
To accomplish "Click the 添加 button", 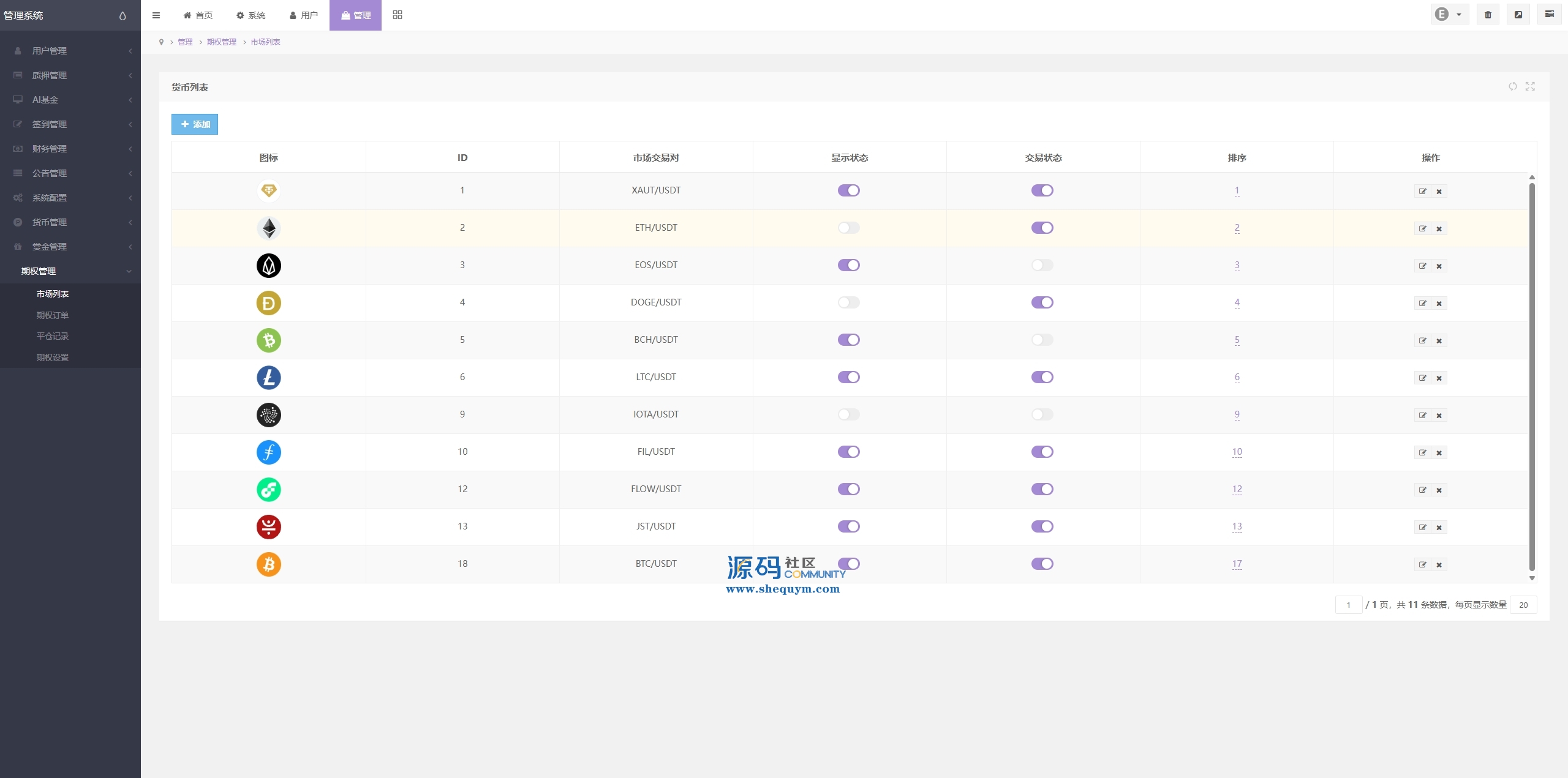I will (x=195, y=124).
